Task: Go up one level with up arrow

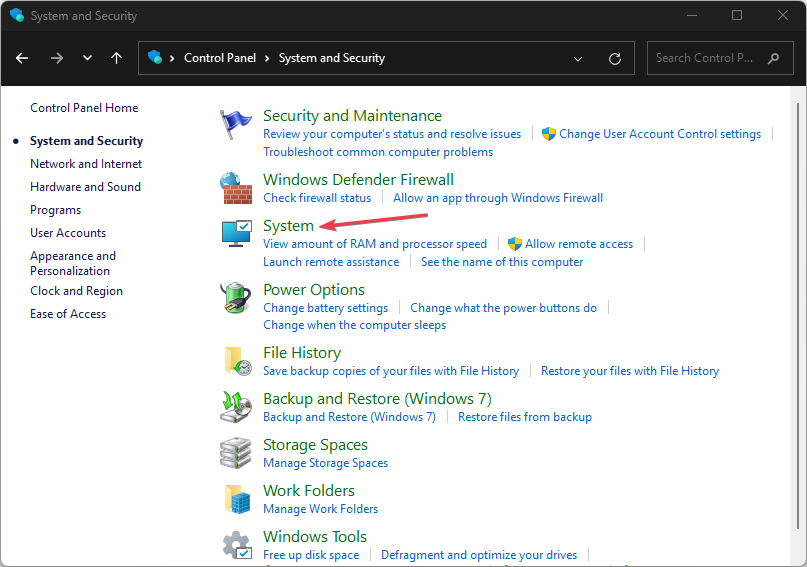Action: click(117, 58)
